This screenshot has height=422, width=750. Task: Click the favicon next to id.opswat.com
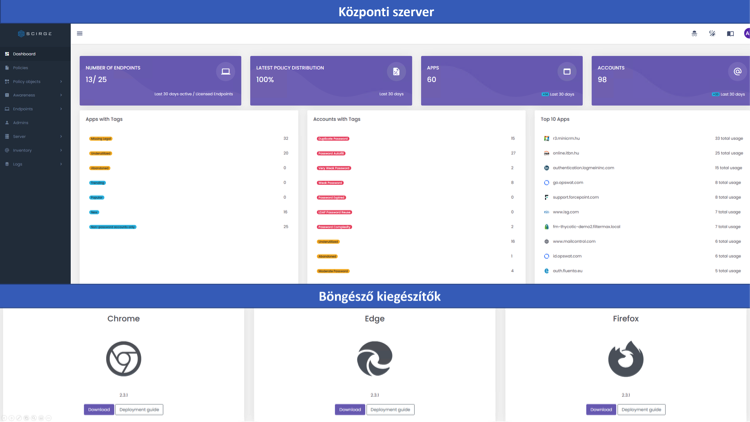[x=547, y=256]
